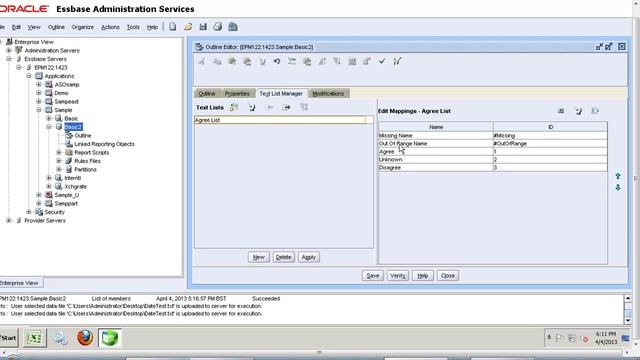Click the Open folder icon in main toolbar
The width and height of the screenshot is (640, 360).
[x=188, y=27]
